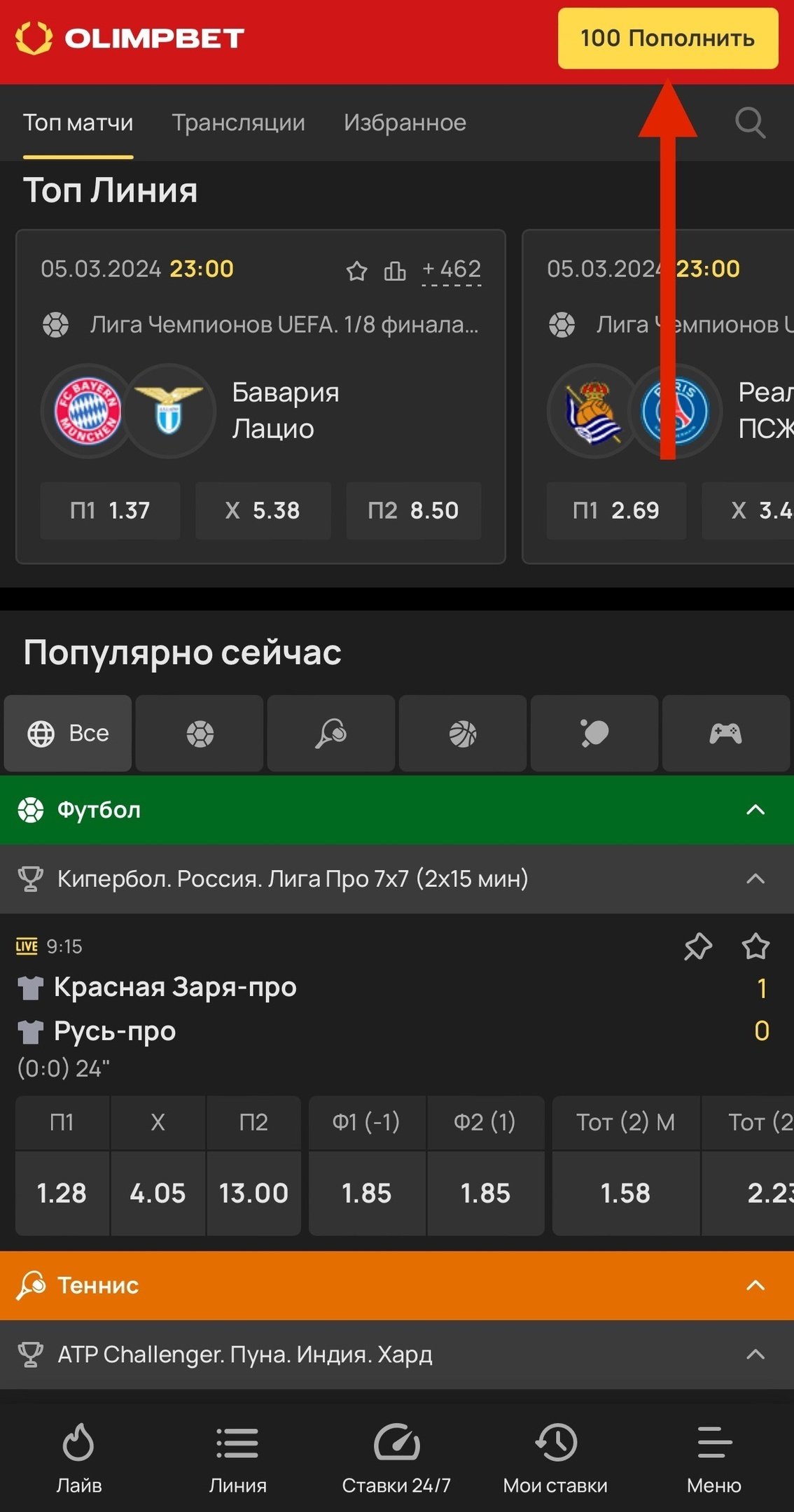Filter popular events by football icon
This screenshot has height=1512, width=794.
(x=200, y=734)
